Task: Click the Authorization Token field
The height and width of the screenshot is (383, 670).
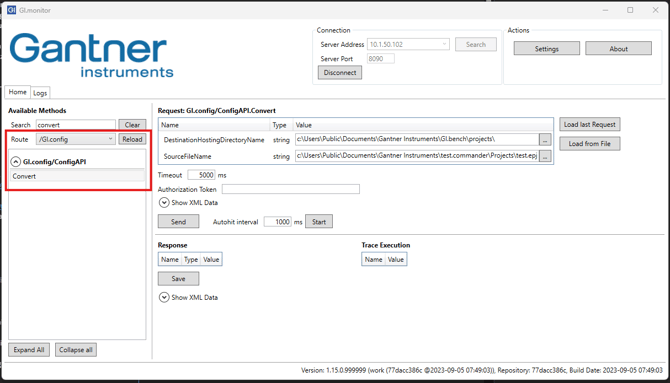Action: [291, 189]
